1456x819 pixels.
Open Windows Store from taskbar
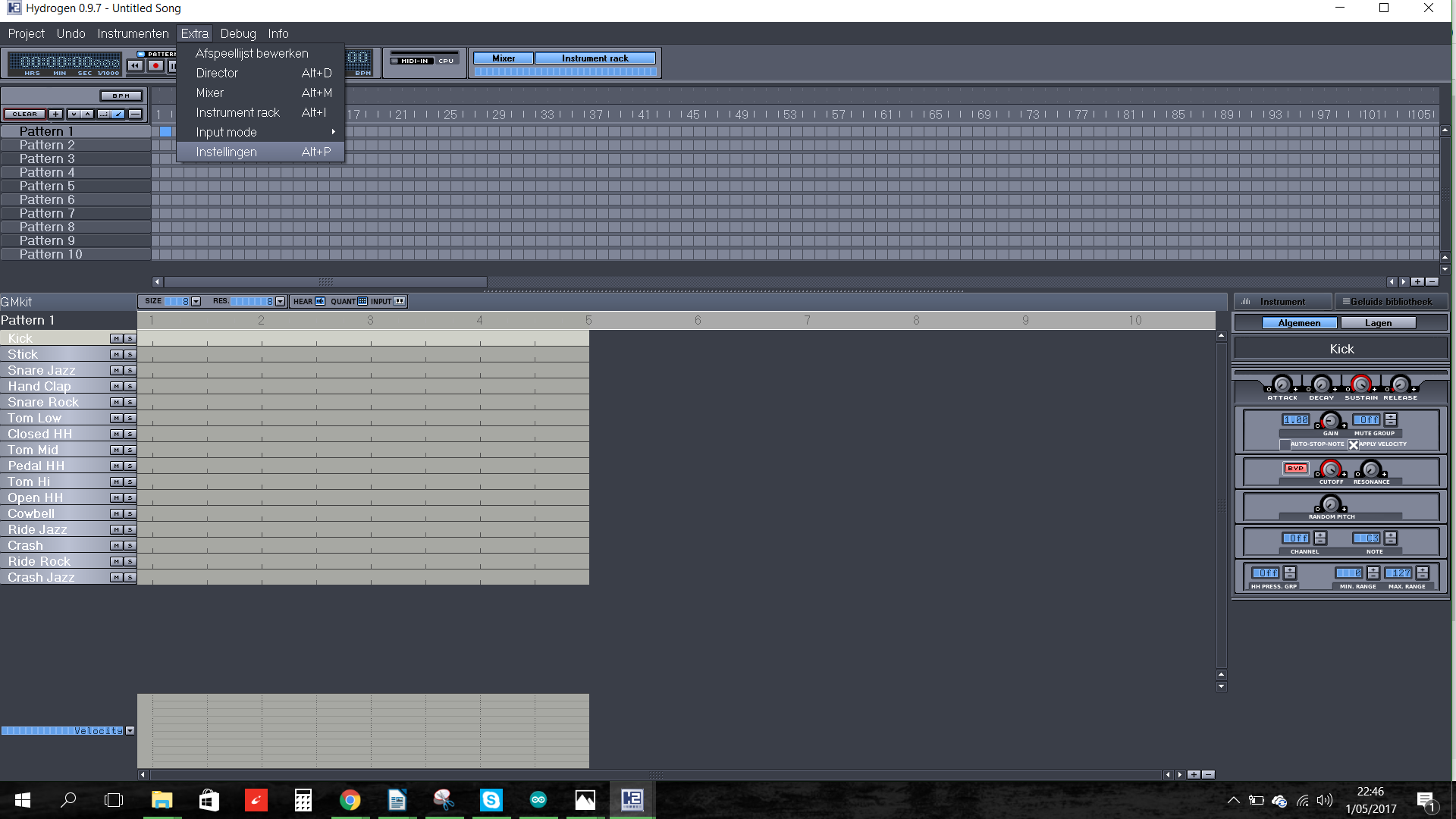click(209, 800)
